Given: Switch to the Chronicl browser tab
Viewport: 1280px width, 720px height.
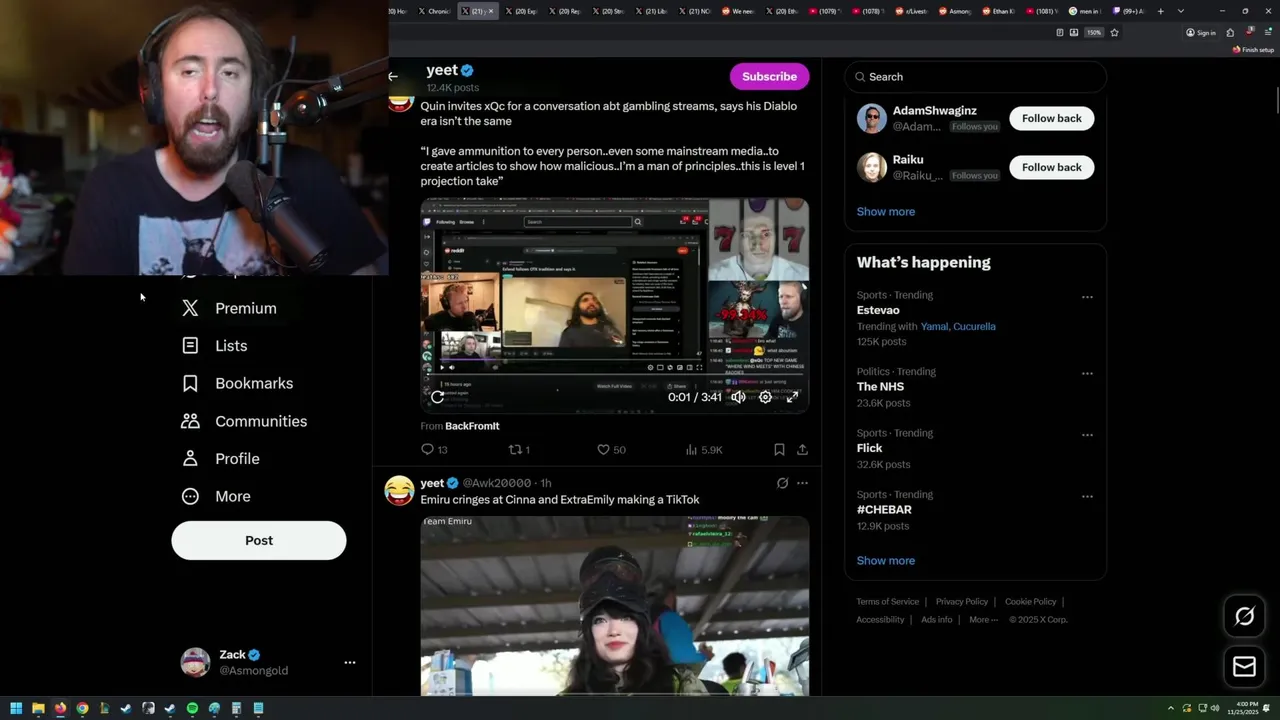Looking at the screenshot, I should [434, 11].
